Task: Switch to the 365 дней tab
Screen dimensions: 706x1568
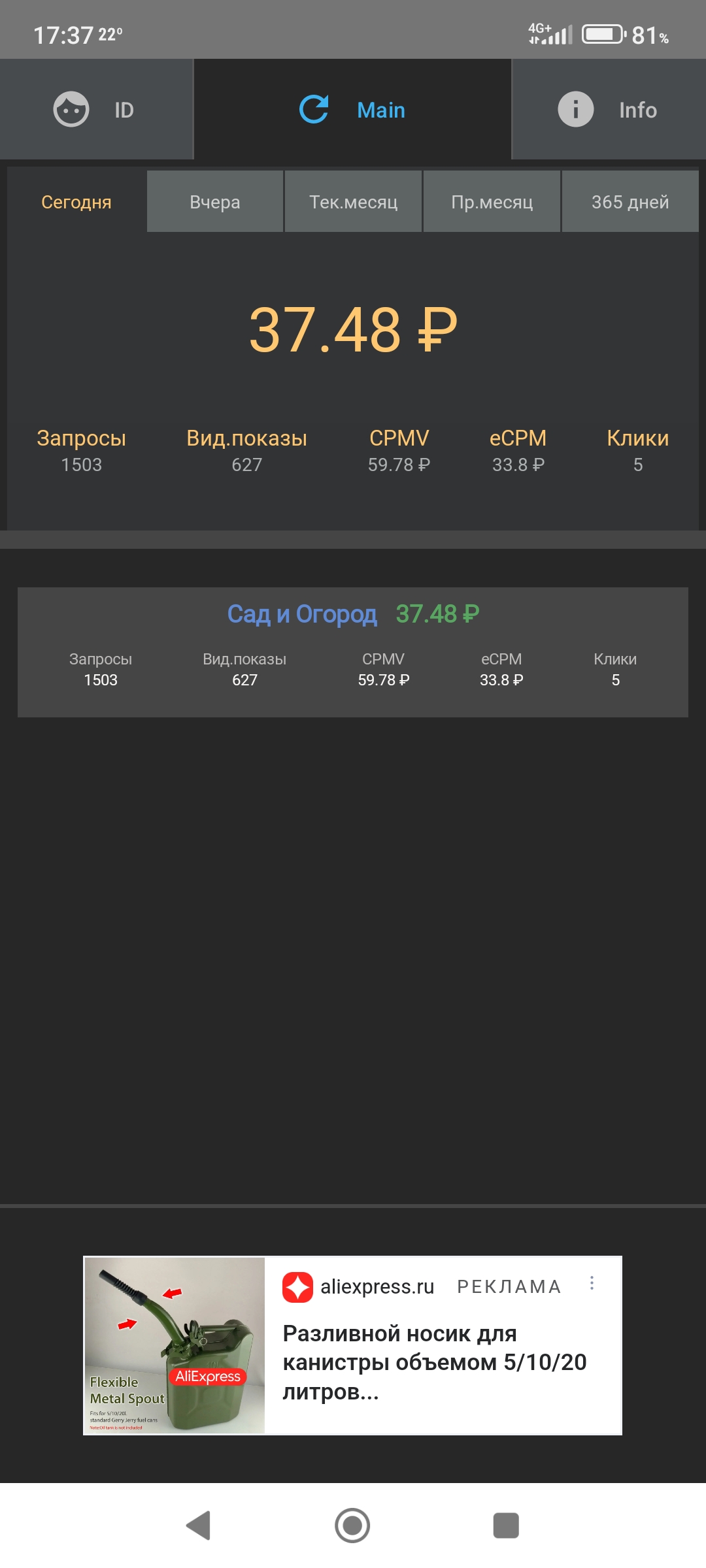Action: [630, 202]
